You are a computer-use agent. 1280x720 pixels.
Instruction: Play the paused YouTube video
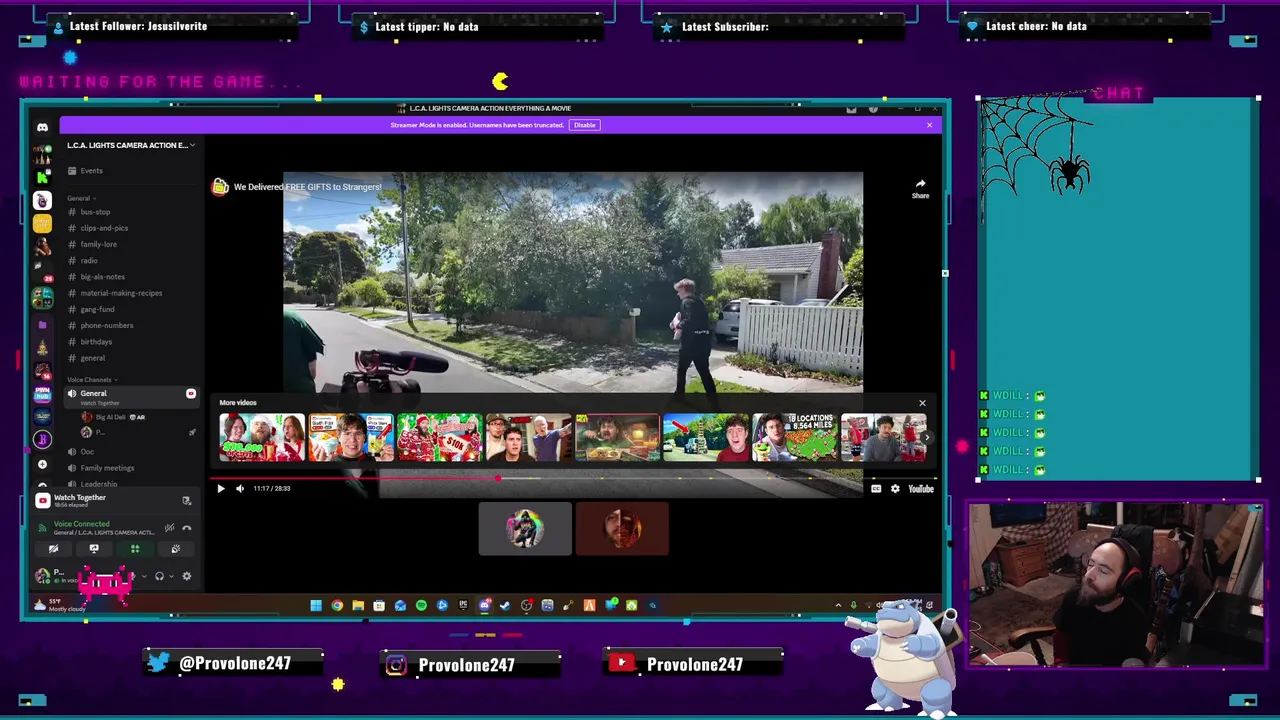click(x=221, y=489)
